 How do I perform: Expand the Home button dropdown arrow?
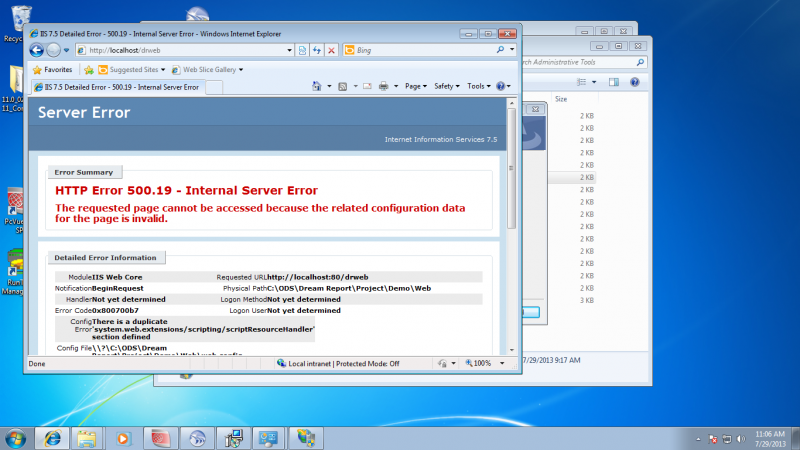point(329,86)
